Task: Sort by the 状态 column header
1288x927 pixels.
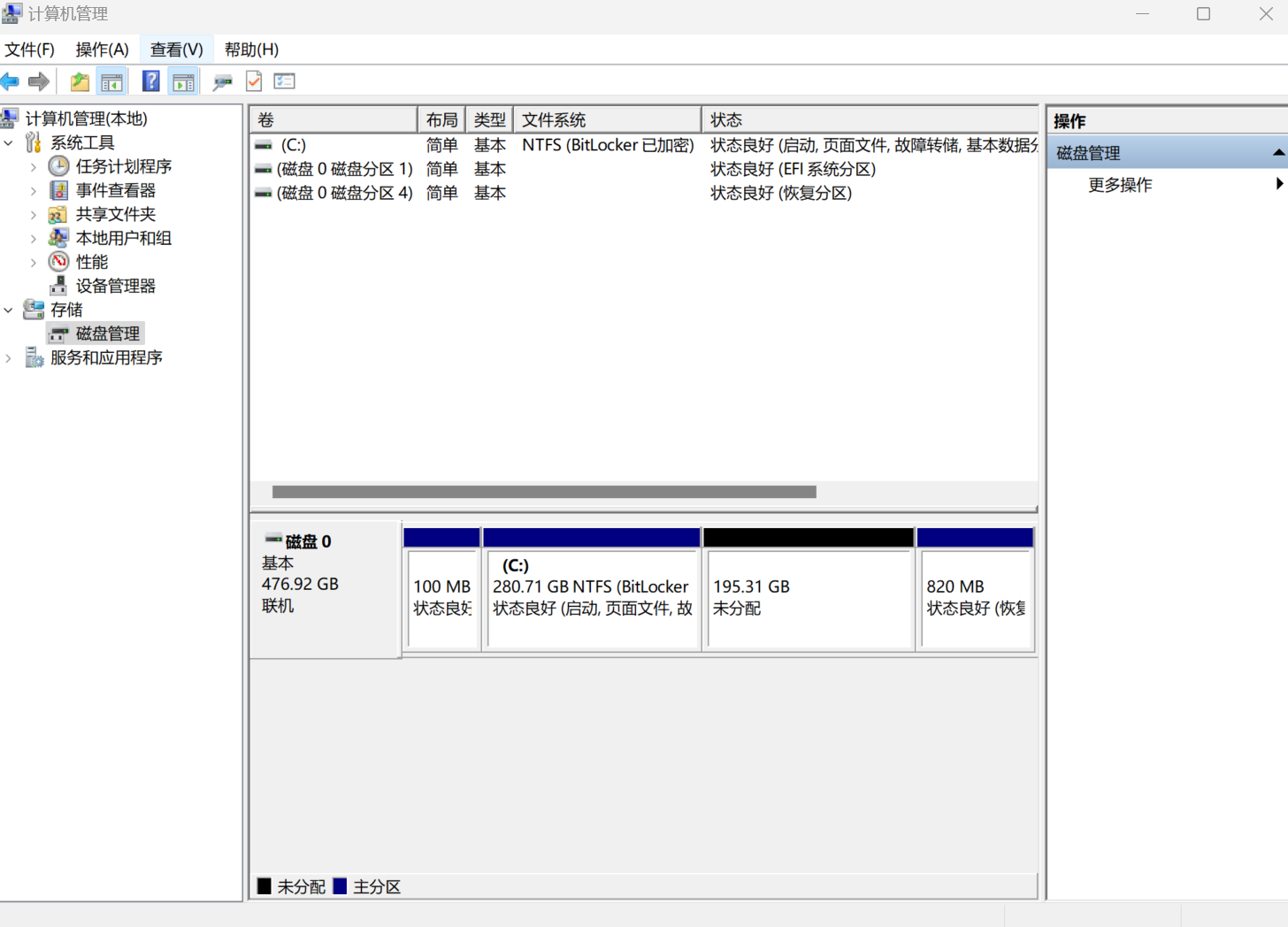Action: [x=870, y=119]
